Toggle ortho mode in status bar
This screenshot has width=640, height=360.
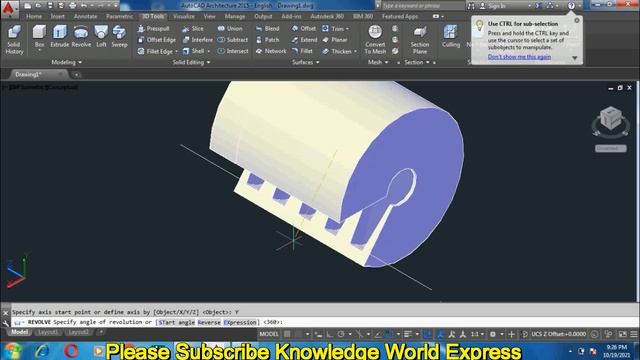coord(329,334)
